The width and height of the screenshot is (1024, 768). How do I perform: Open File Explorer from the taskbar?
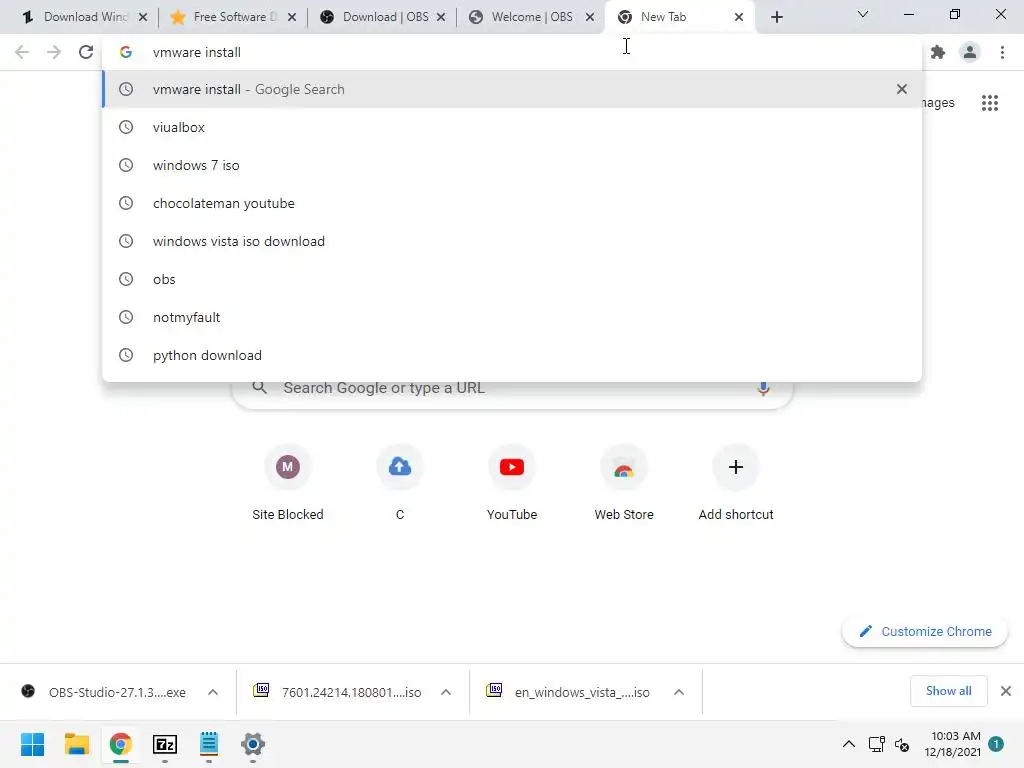(76, 744)
